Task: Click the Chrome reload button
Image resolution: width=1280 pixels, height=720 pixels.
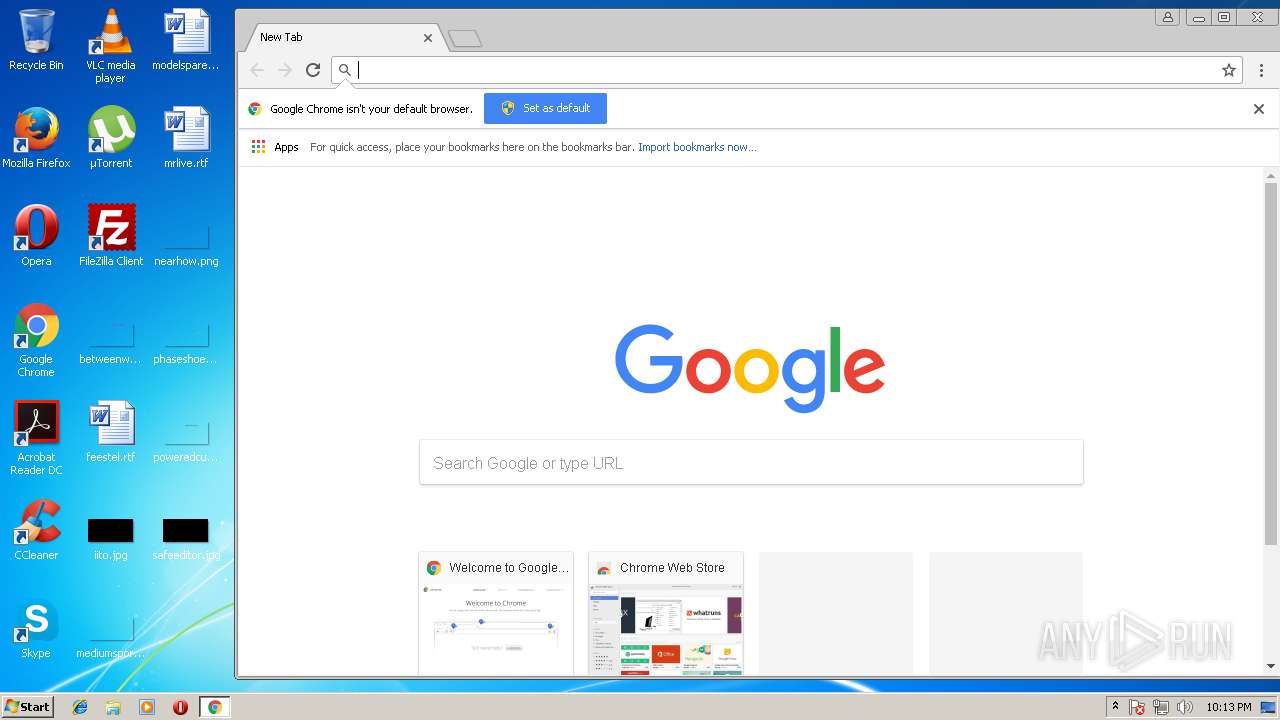Action: pos(313,70)
